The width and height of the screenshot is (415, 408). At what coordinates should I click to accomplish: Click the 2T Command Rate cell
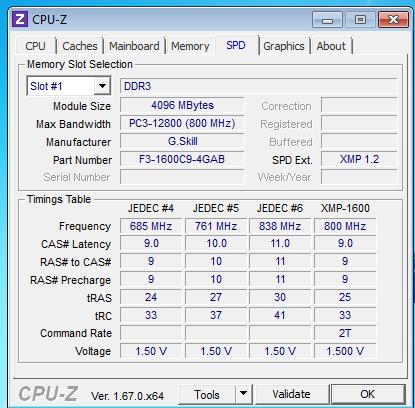click(345, 333)
